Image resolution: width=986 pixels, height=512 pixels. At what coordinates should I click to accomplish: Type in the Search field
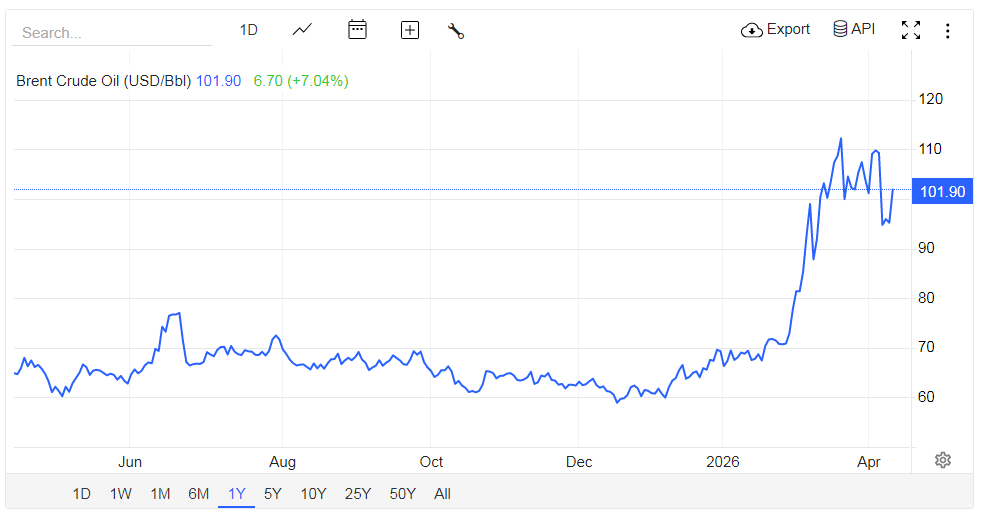click(110, 32)
